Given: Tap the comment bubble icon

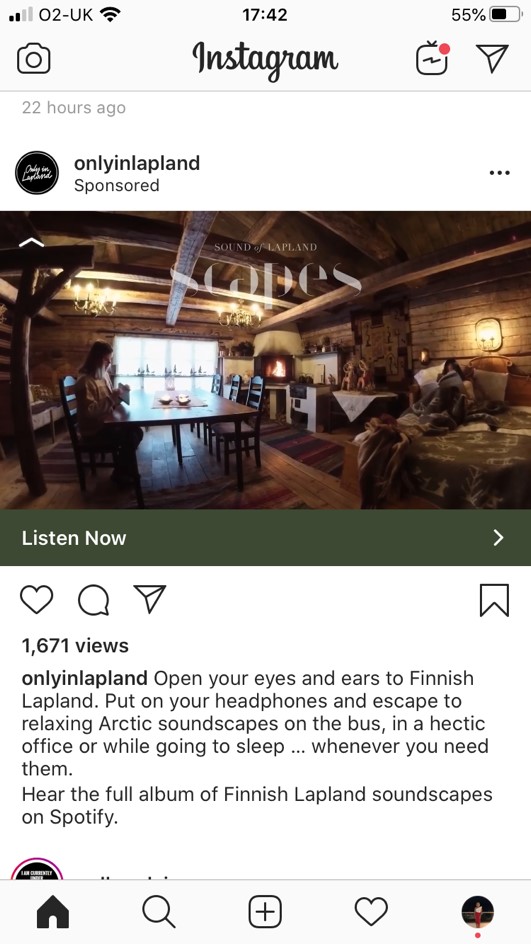Looking at the screenshot, I should point(93,600).
